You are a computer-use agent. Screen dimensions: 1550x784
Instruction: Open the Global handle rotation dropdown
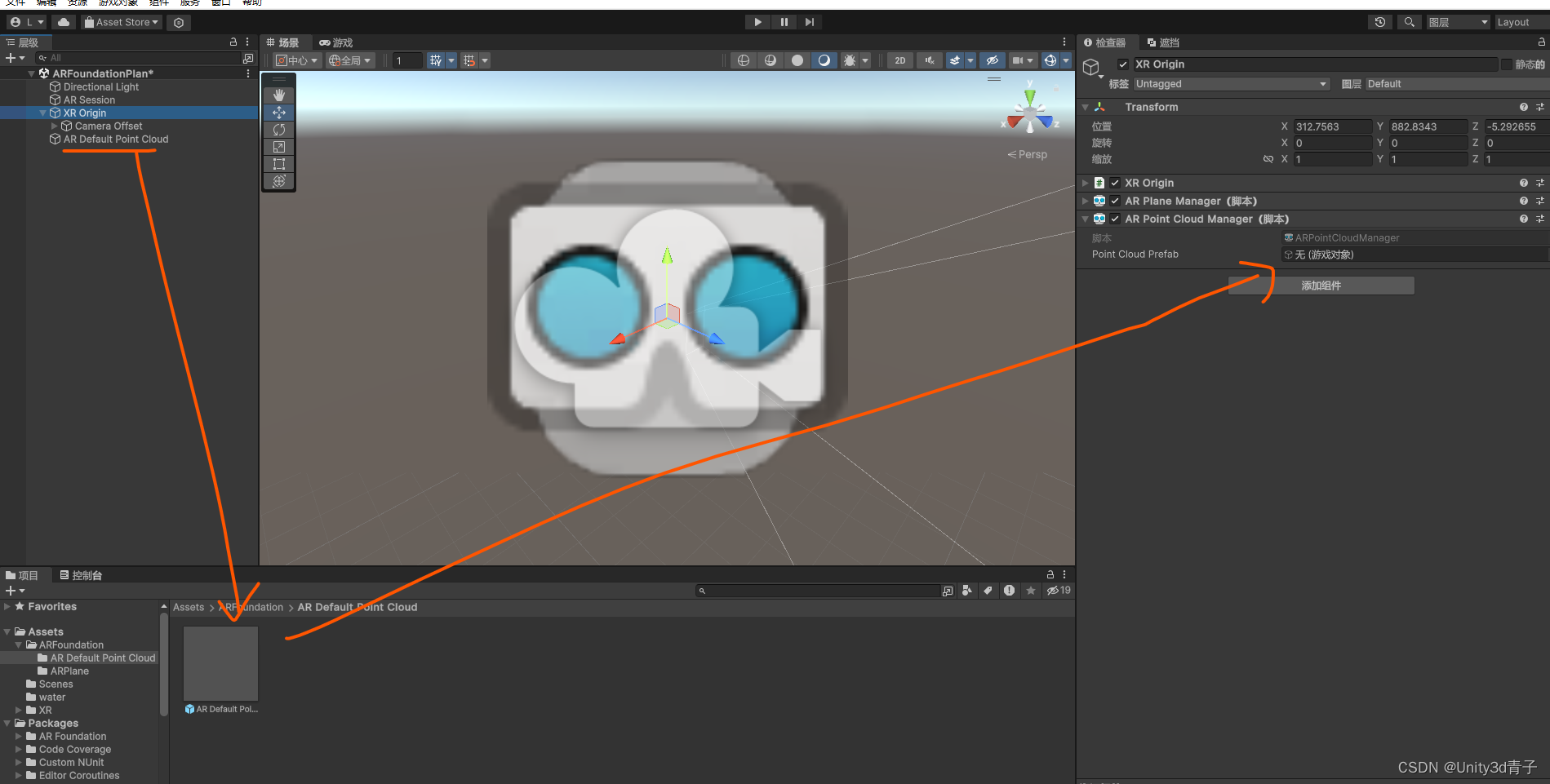tap(349, 60)
